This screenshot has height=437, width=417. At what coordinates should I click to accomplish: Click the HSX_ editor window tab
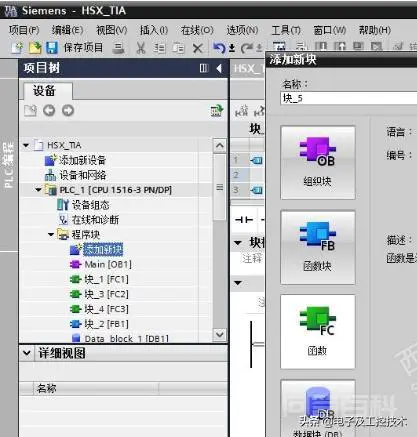click(248, 68)
